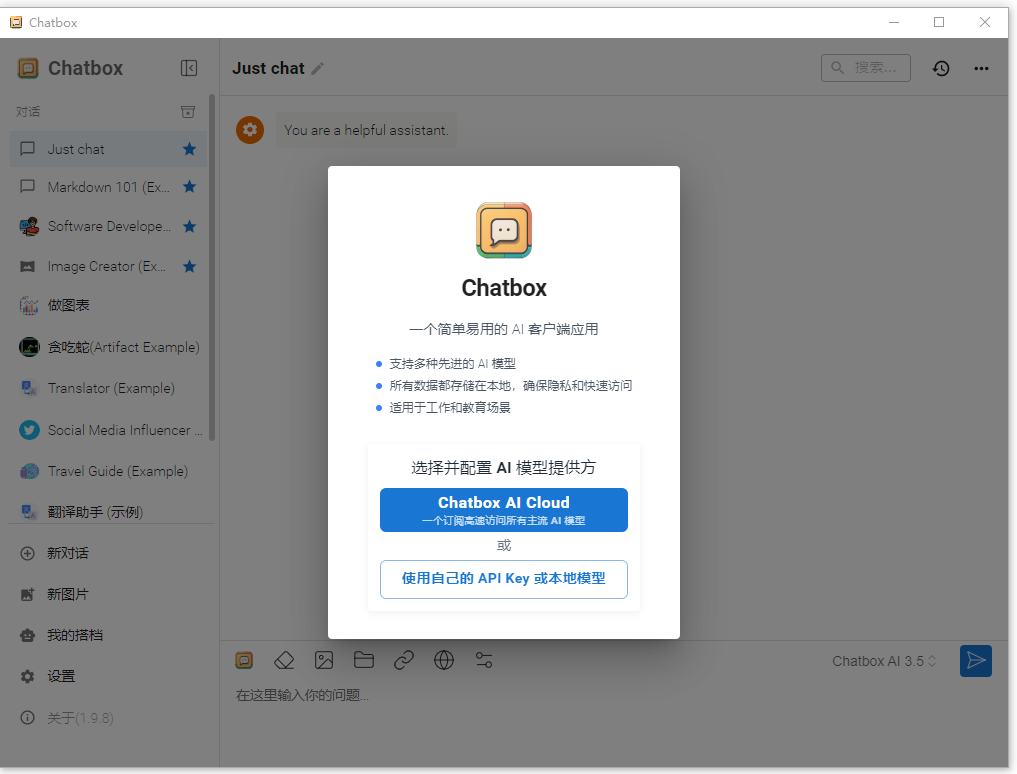Minimize the Chatbox window
Screen dimensions: 1017x774
point(894,22)
